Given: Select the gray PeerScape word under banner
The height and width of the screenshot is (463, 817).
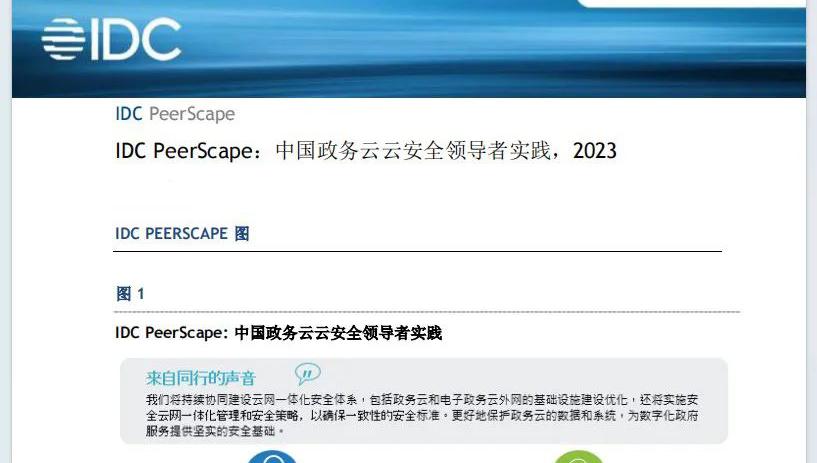Looking at the screenshot, I should pos(192,114).
